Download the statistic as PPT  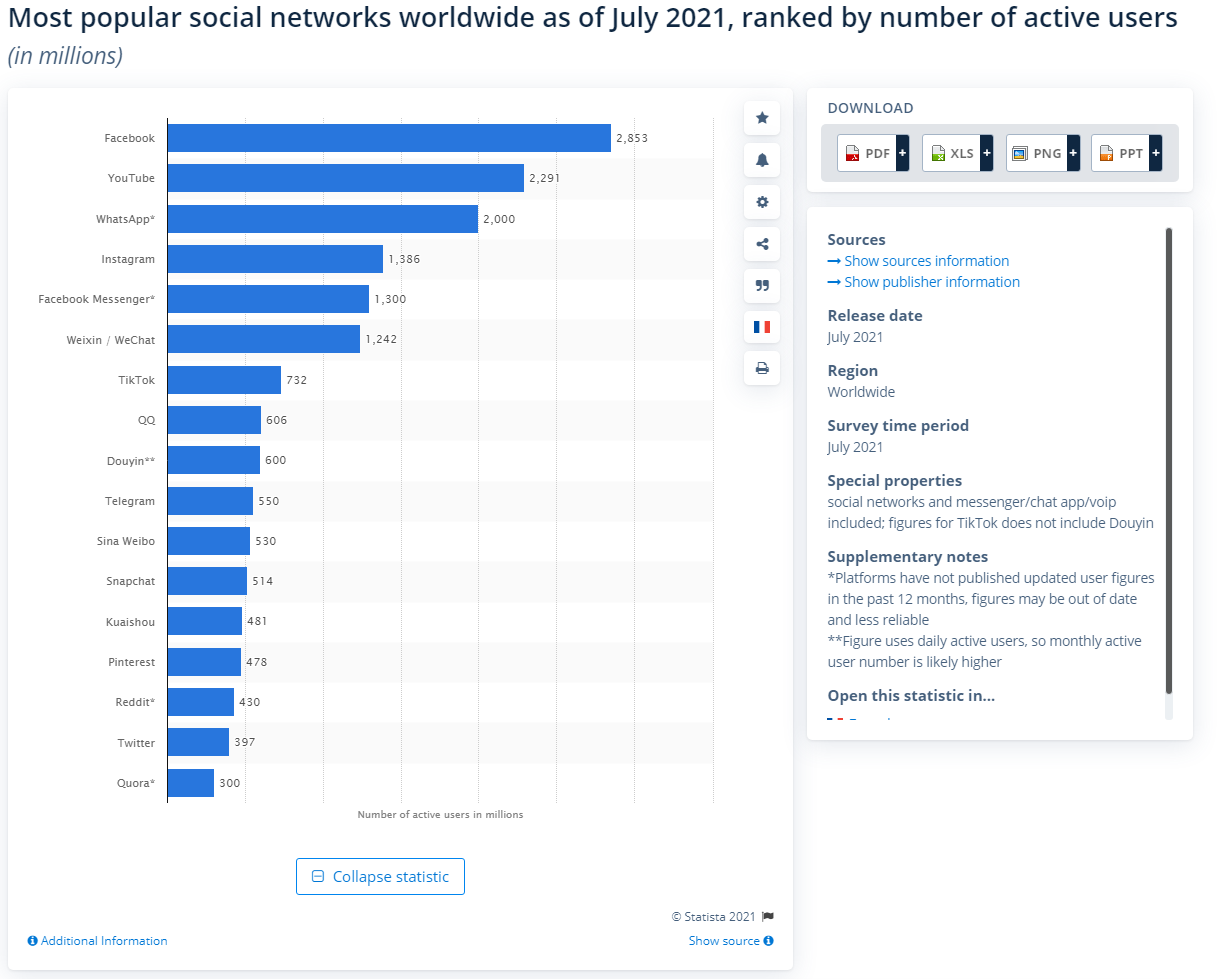(x=1120, y=152)
